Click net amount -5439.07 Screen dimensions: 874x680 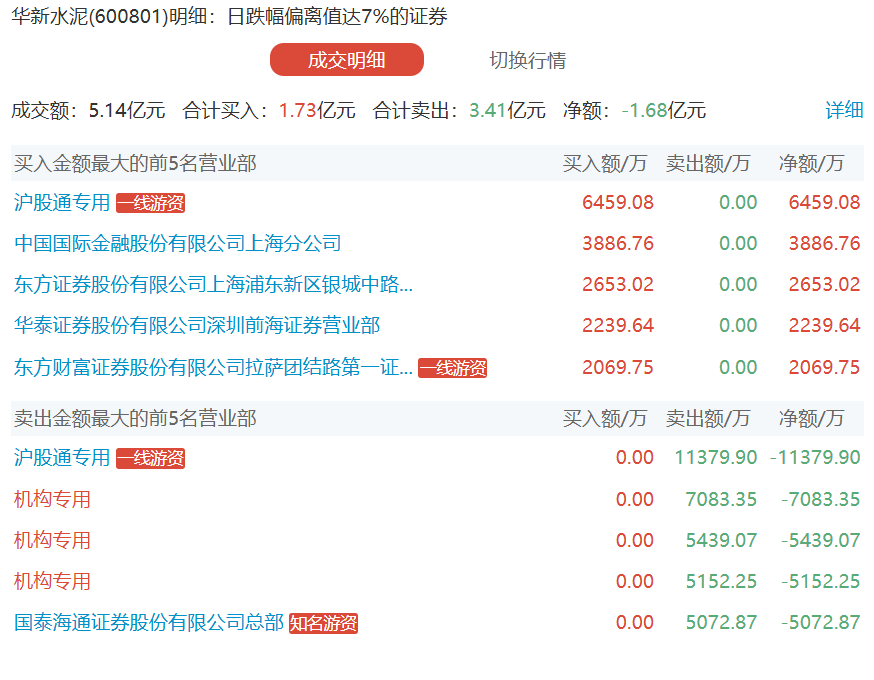coord(820,541)
